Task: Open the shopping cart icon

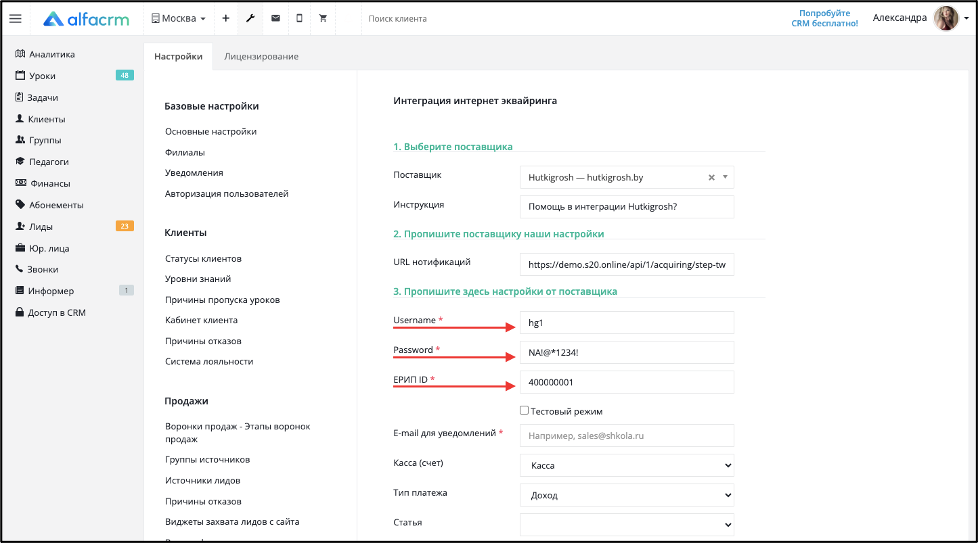Action: (323, 19)
